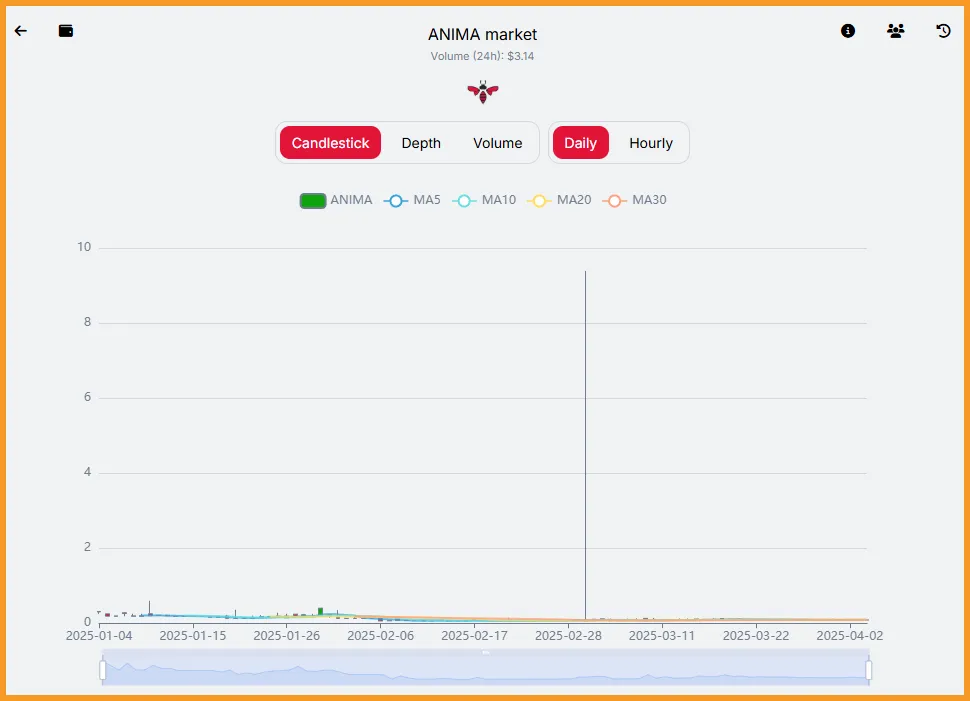Switch to the Depth chart tab
Image resolution: width=970 pixels, height=701 pixels.
pos(421,143)
